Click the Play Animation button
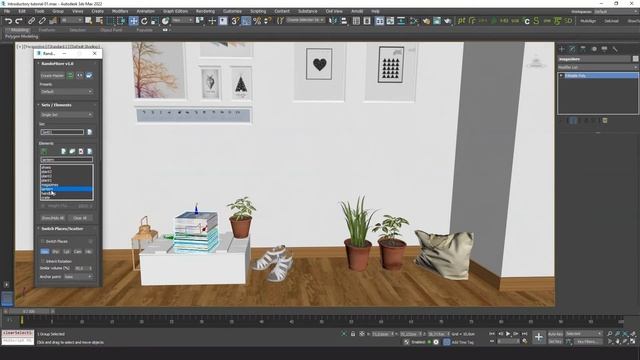Screen dimensions: 640x360 click(x=508, y=334)
